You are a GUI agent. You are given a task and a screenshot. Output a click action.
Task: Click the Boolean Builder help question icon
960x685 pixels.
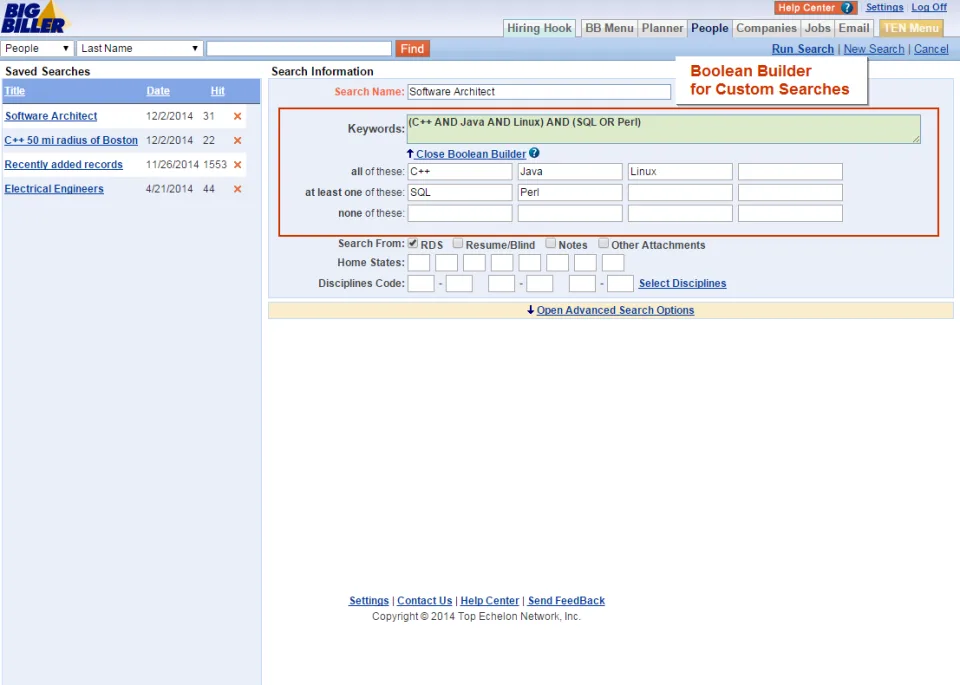pos(534,153)
